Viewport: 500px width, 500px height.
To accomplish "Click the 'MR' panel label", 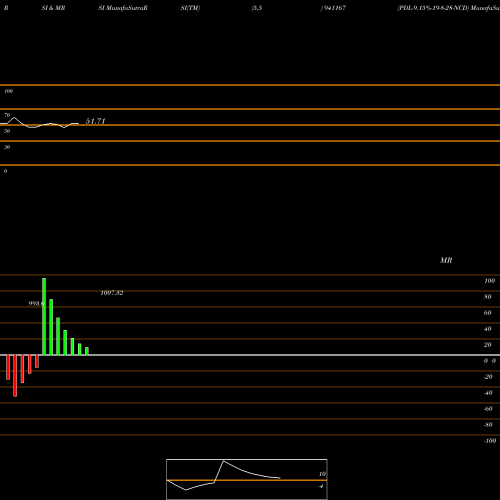I will 446,260.
